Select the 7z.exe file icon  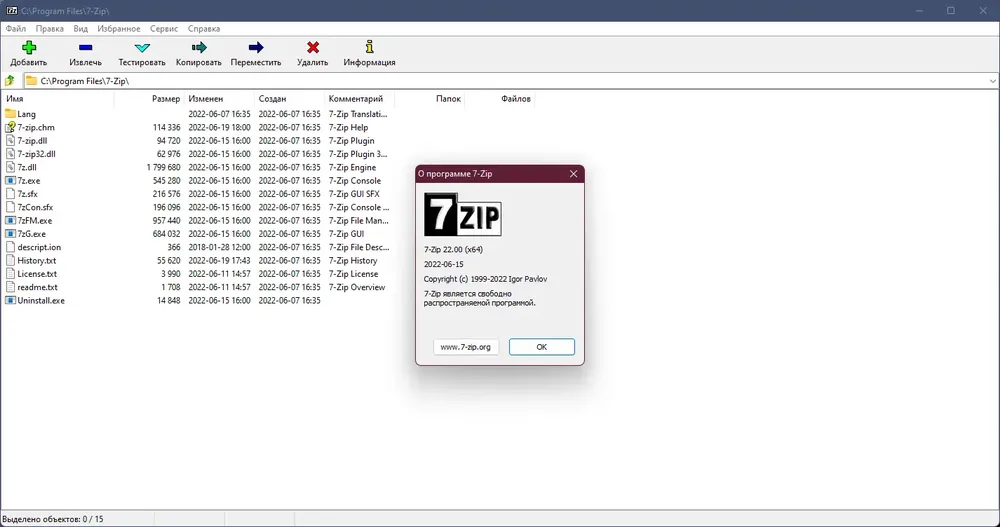tap(10, 181)
